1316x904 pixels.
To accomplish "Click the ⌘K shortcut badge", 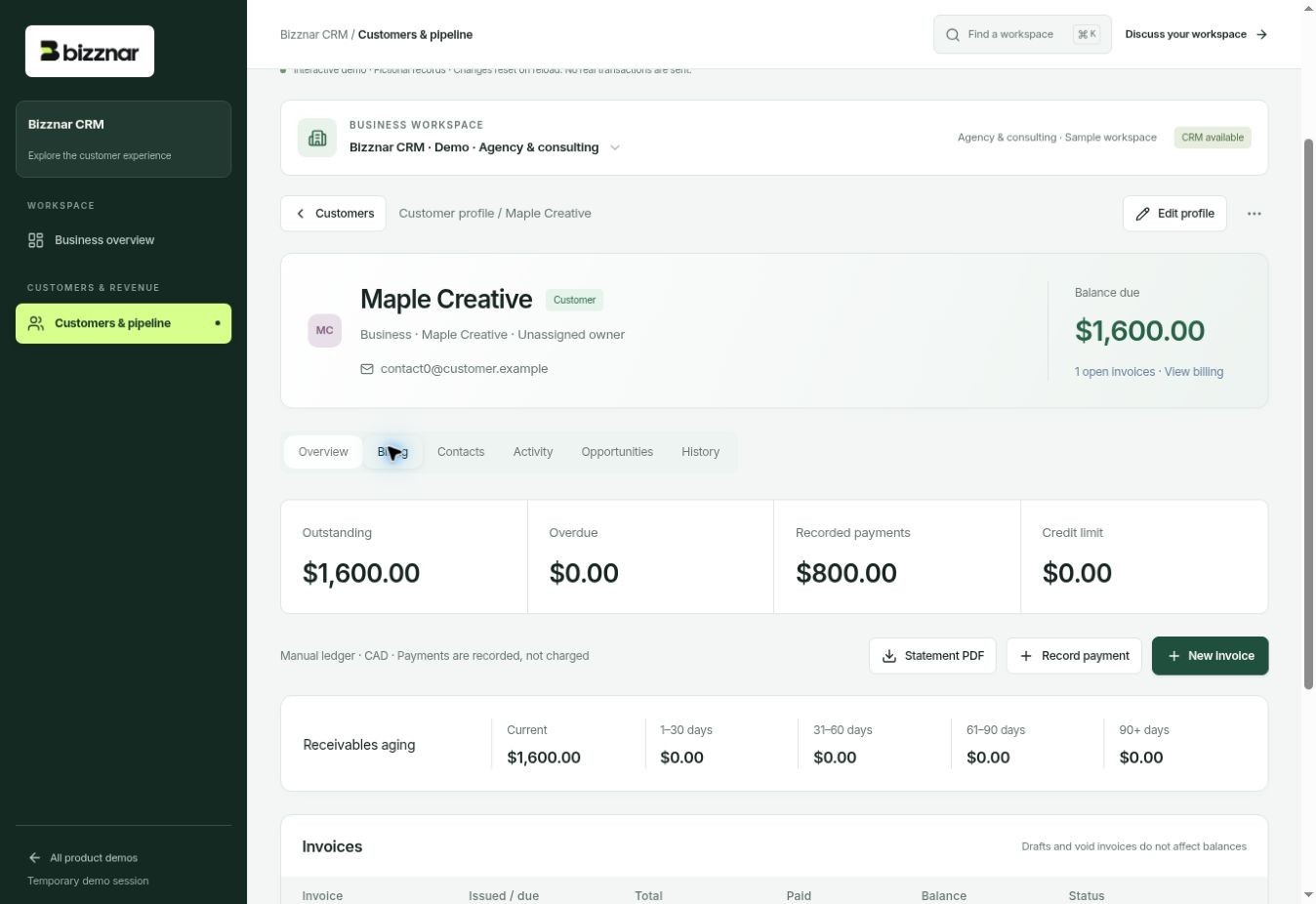I will click(1087, 34).
